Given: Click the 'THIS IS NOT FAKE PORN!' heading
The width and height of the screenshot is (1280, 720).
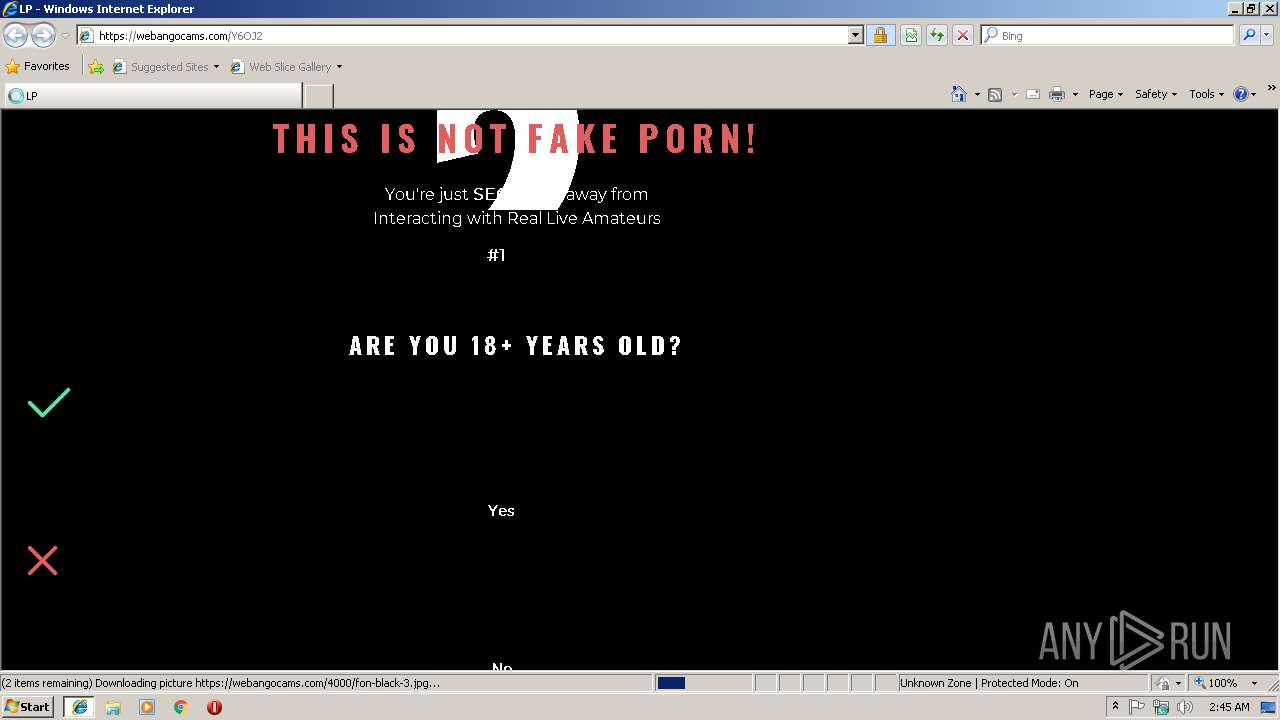Looking at the screenshot, I should coord(515,138).
